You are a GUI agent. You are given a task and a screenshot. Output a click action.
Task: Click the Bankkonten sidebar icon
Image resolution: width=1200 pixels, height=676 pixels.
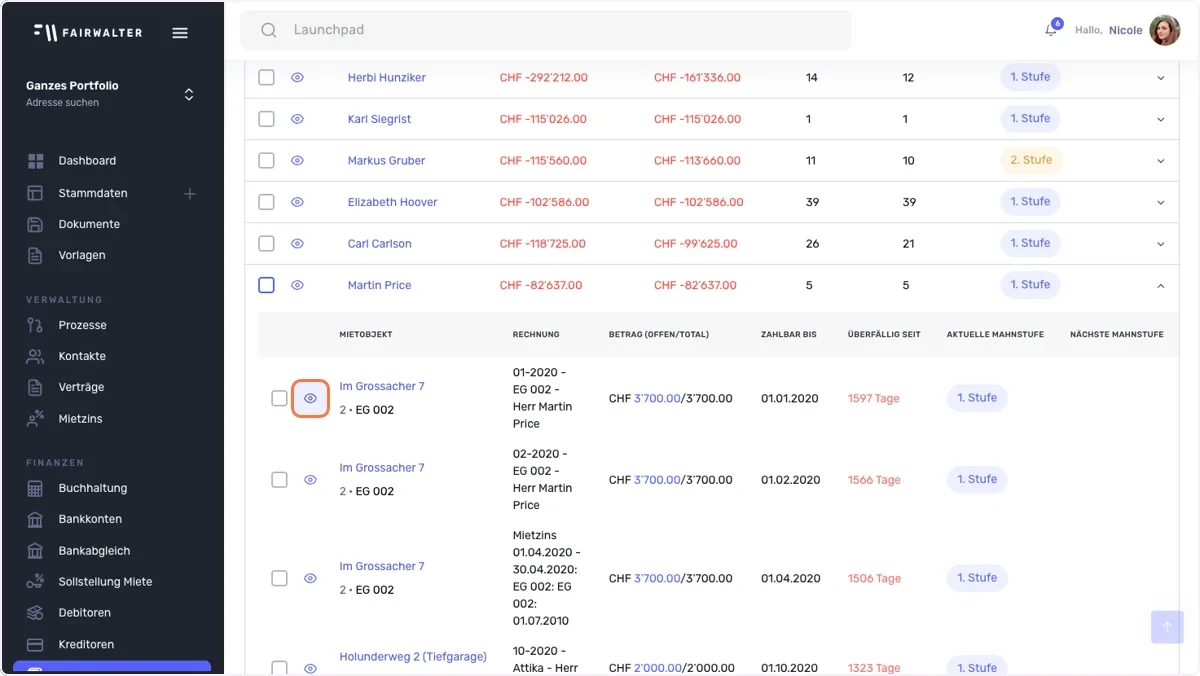click(x=36, y=519)
